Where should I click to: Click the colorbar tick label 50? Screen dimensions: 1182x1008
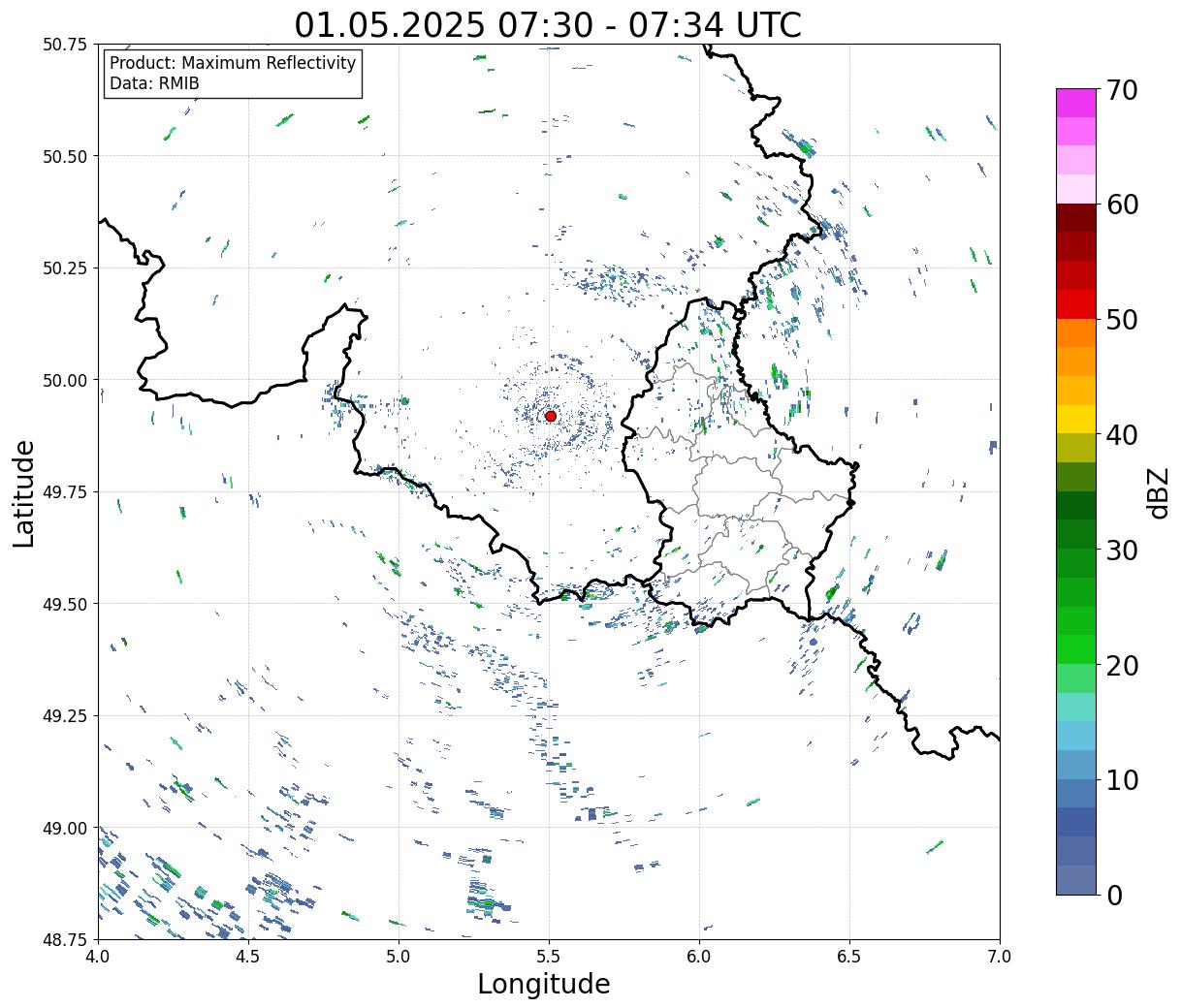click(x=1122, y=320)
